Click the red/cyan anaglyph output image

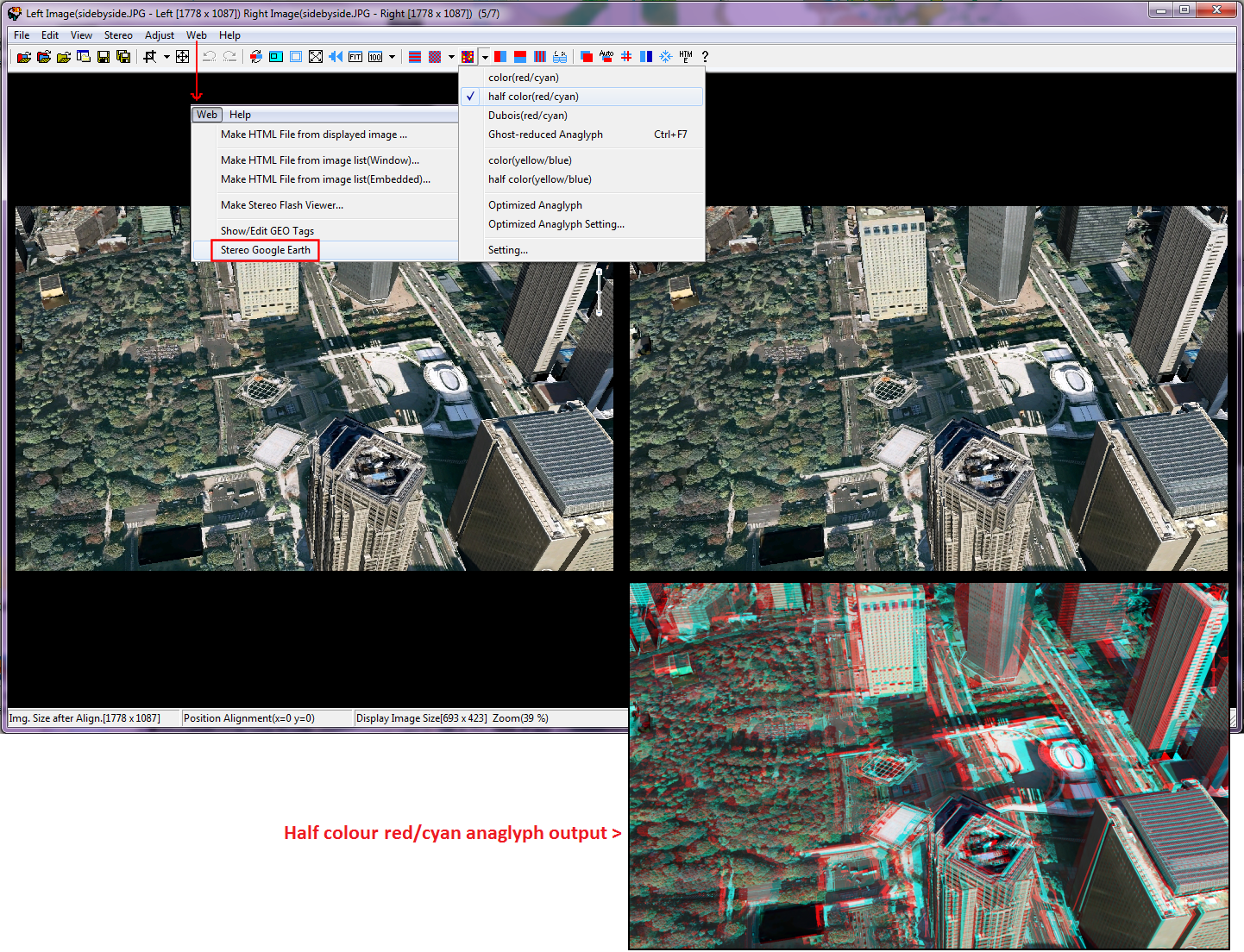coord(929,766)
